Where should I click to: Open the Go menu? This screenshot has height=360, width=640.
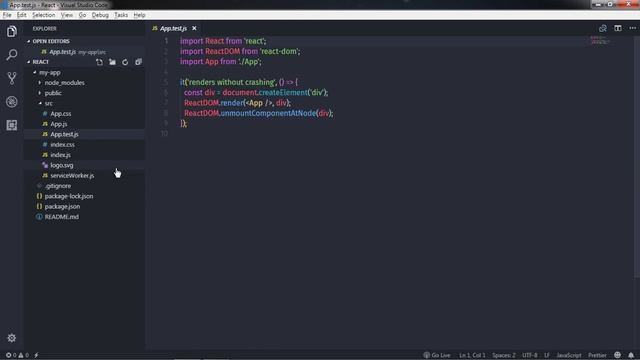click(x=82, y=15)
